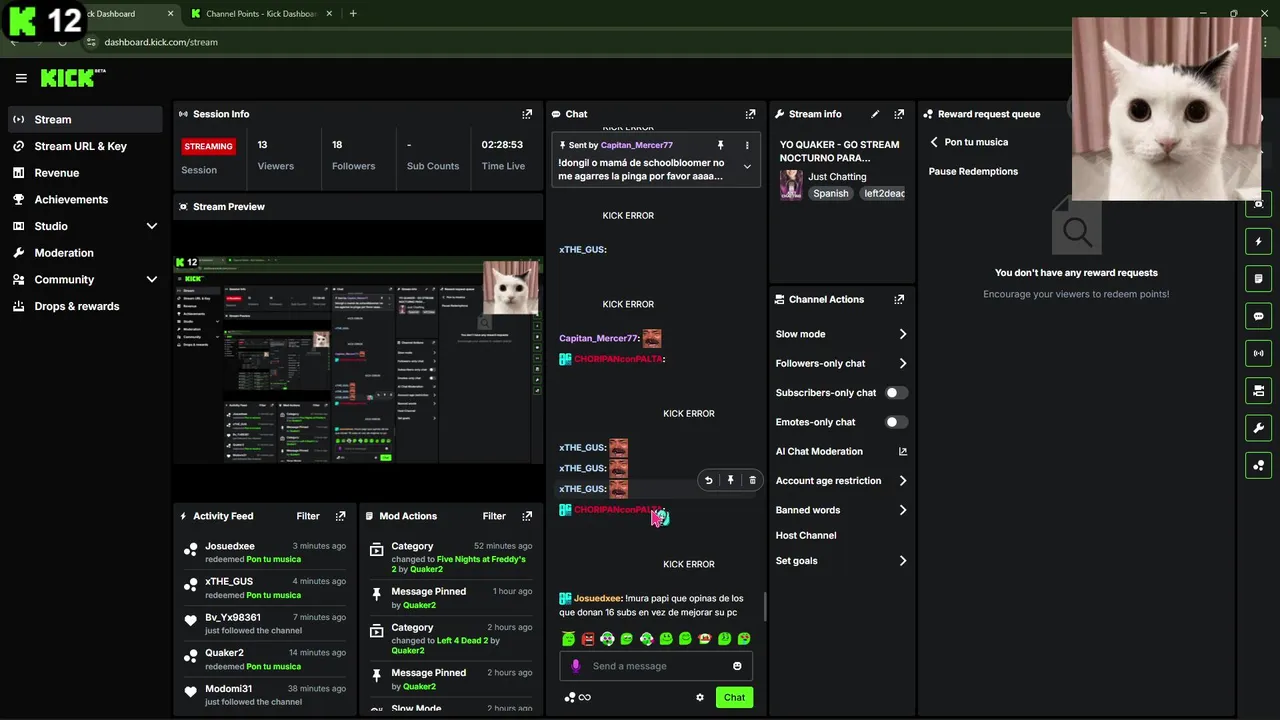Select Stream in the sidebar
This screenshot has width=1280, height=720.
point(86,120)
